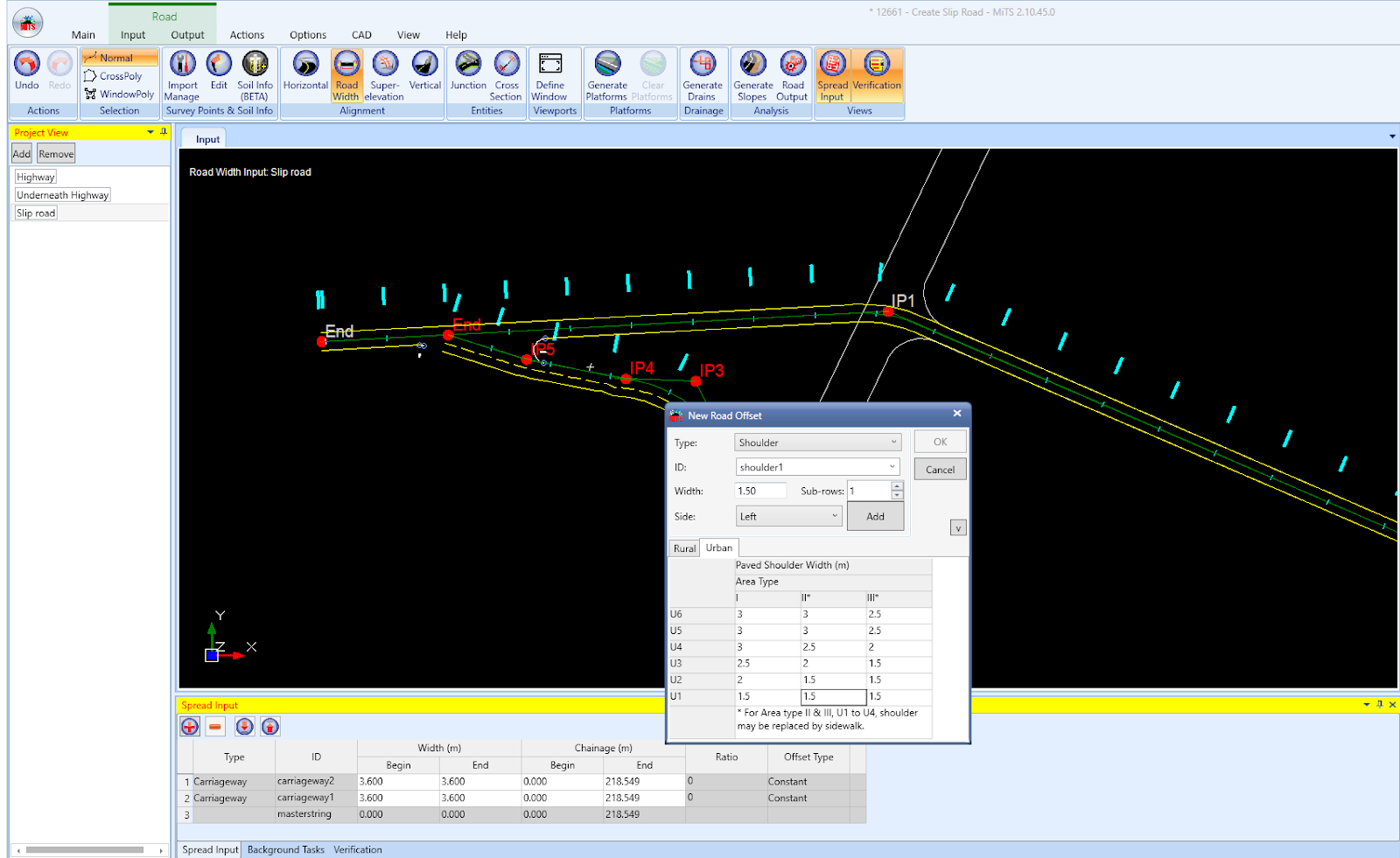
Task: Click the red add row icon in Spread Input
Action: (x=190, y=727)
